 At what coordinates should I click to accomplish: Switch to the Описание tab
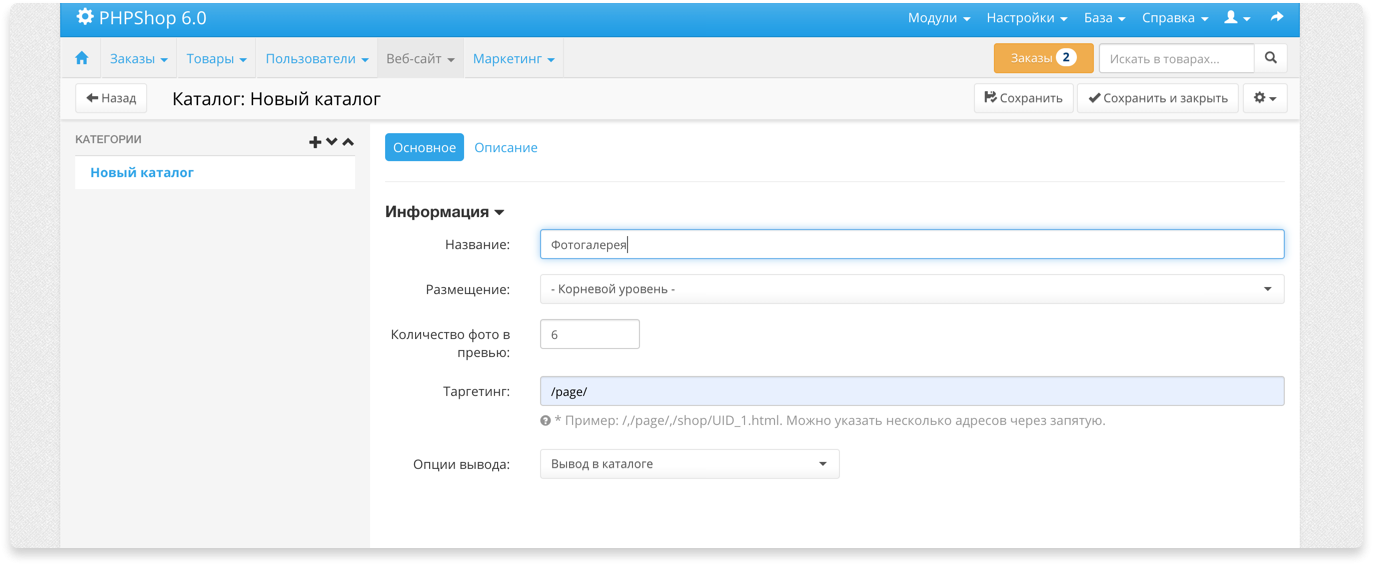click(x=506, y=147)
